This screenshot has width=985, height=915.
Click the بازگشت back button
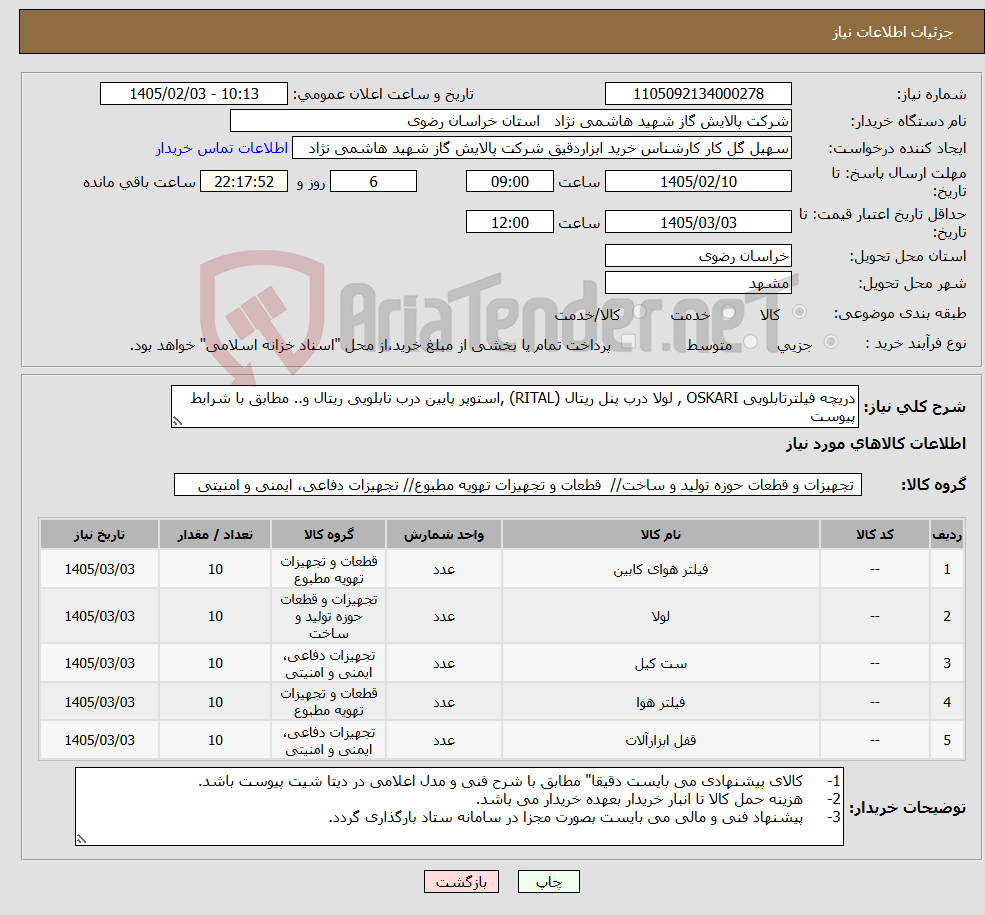(461, 881)
